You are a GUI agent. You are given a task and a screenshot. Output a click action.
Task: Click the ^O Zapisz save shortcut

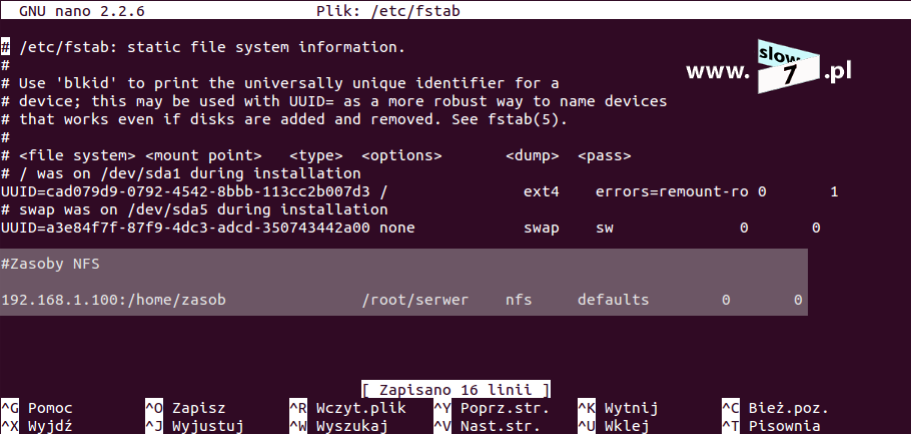click(185, 408)
